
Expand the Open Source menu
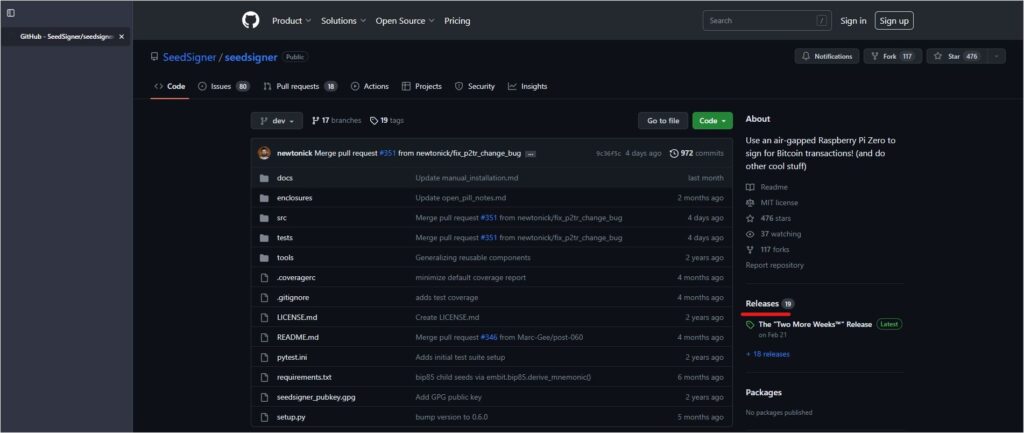(405, 21)
